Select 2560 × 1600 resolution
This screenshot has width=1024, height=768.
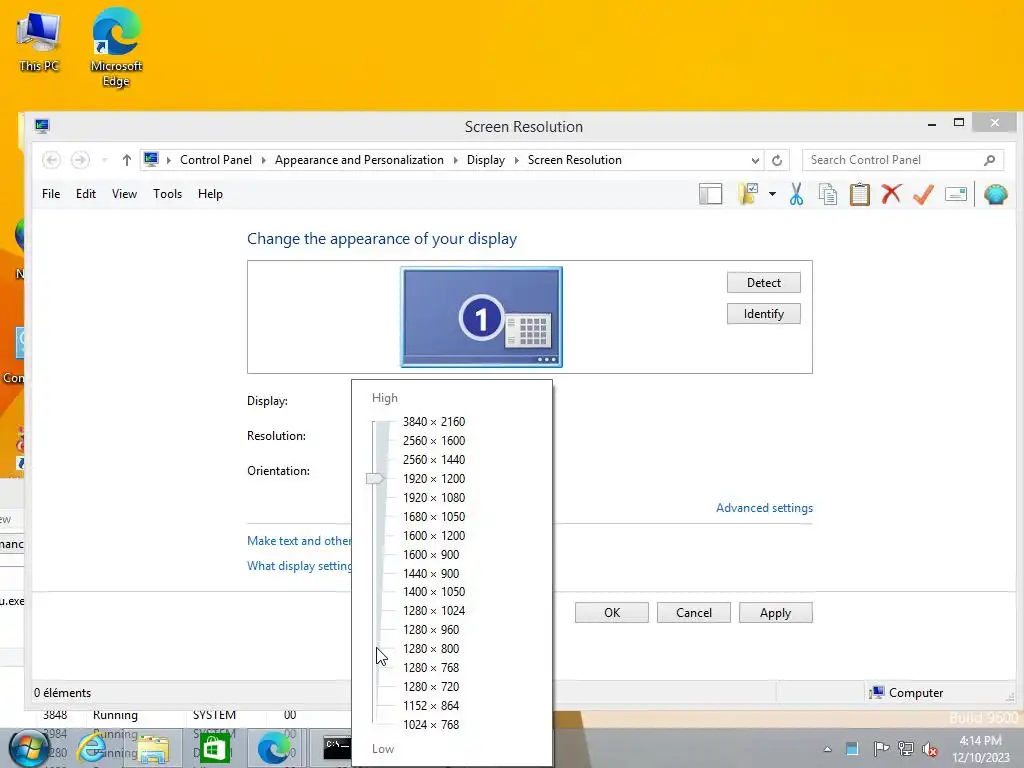point(434,441)
